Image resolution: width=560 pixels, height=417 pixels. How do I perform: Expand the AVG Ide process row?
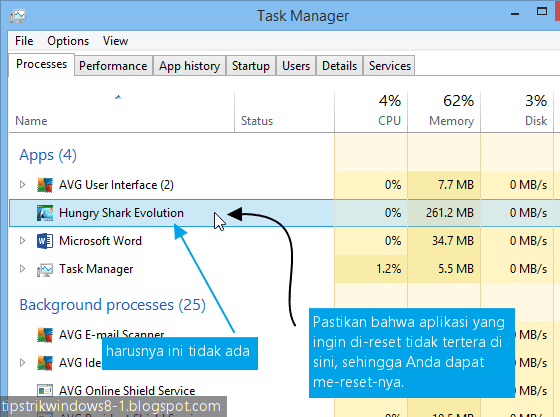point(22,363)
